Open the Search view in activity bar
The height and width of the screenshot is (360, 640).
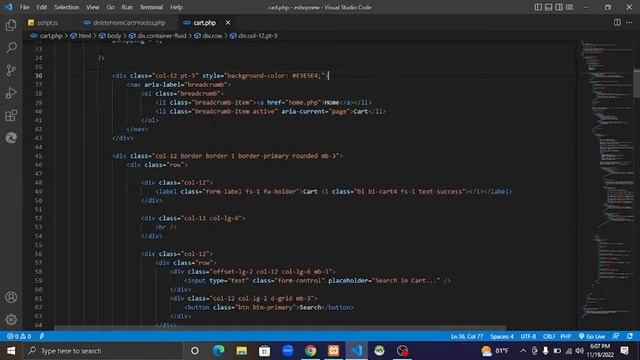(11, 47)
